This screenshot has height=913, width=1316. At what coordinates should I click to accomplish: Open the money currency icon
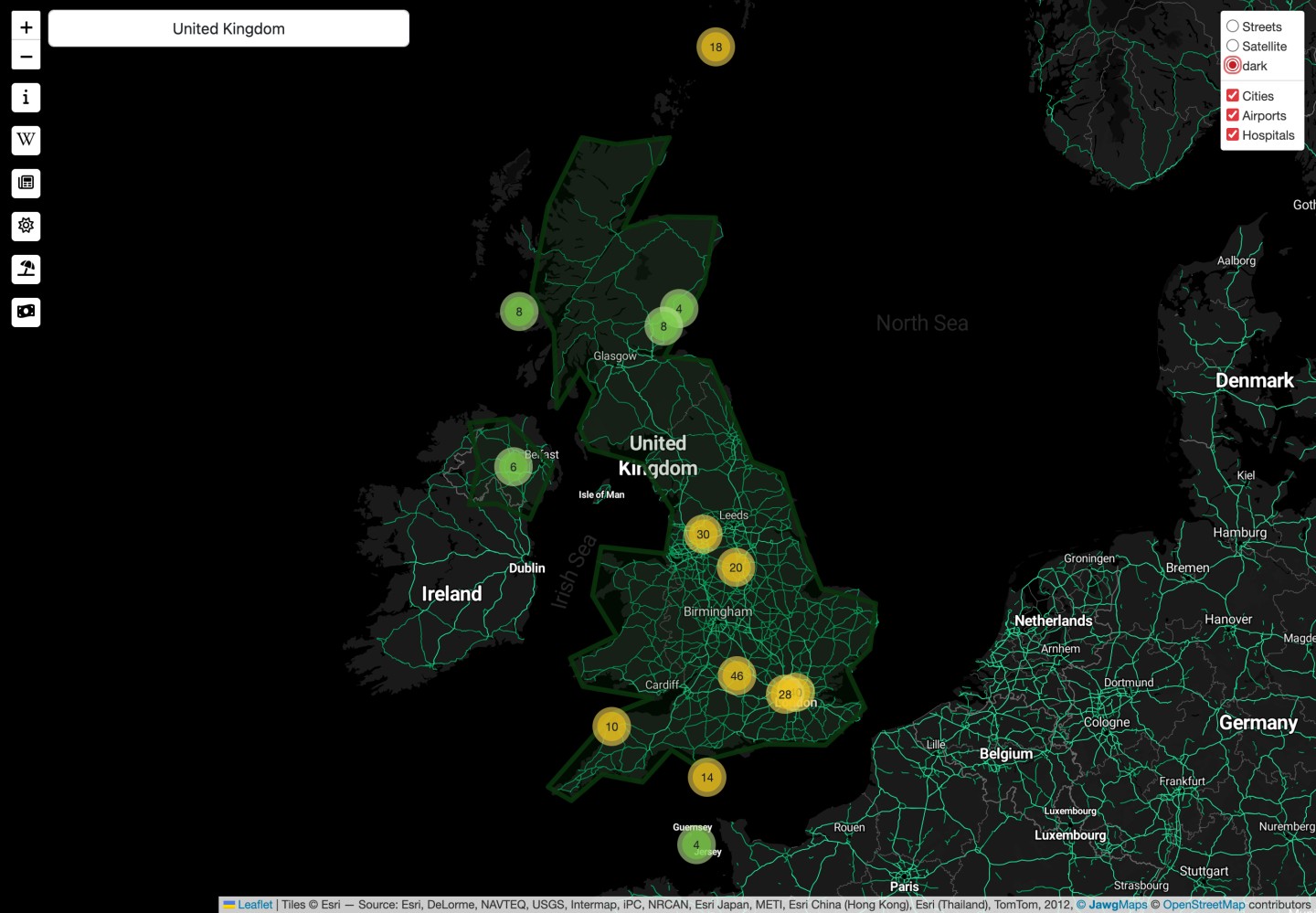tap(26, 312)
